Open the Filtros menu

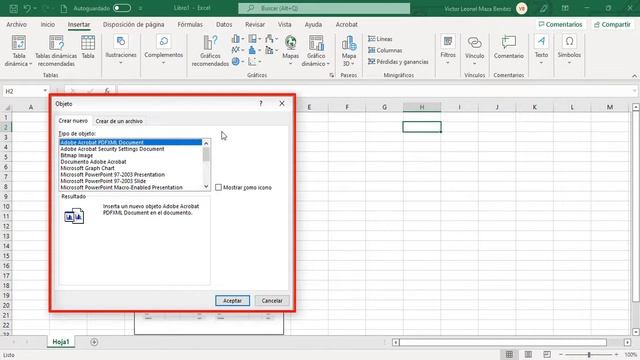448,50
